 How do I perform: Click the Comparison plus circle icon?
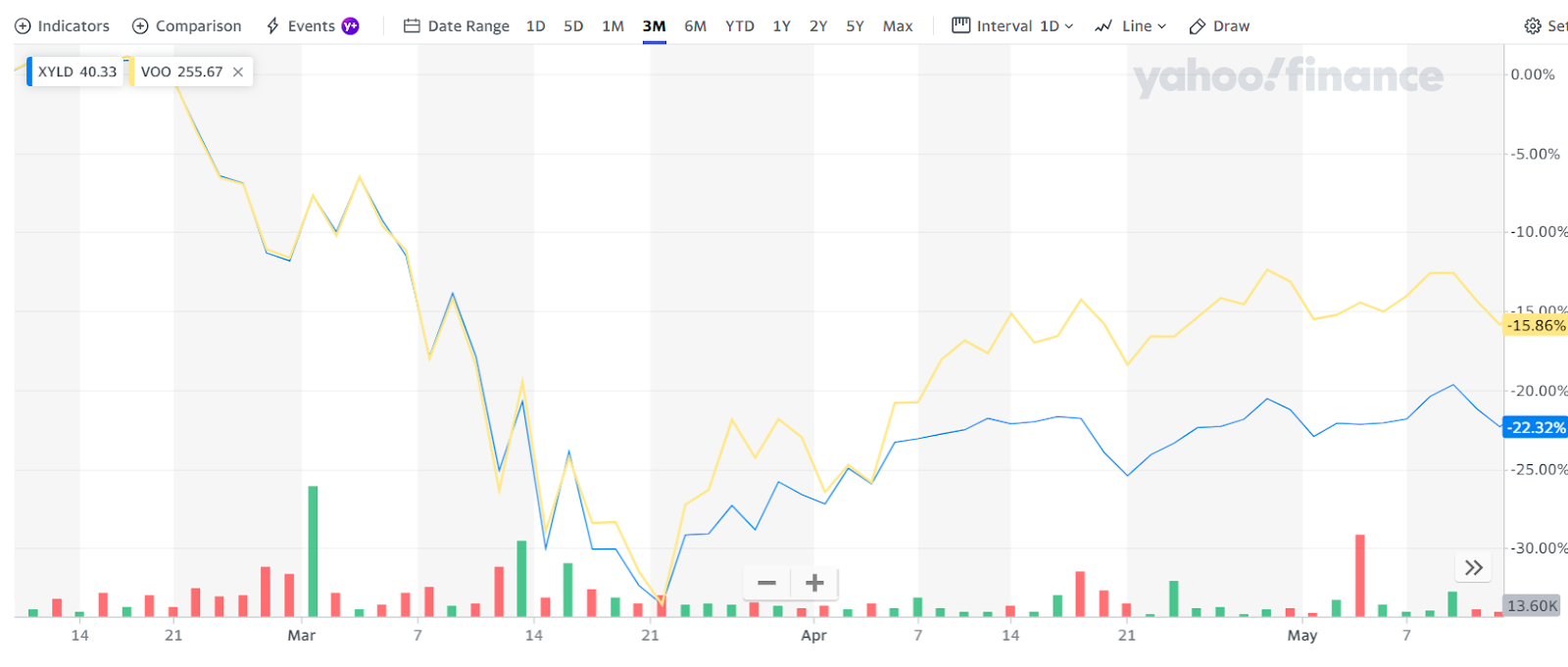tap(140, 26)
